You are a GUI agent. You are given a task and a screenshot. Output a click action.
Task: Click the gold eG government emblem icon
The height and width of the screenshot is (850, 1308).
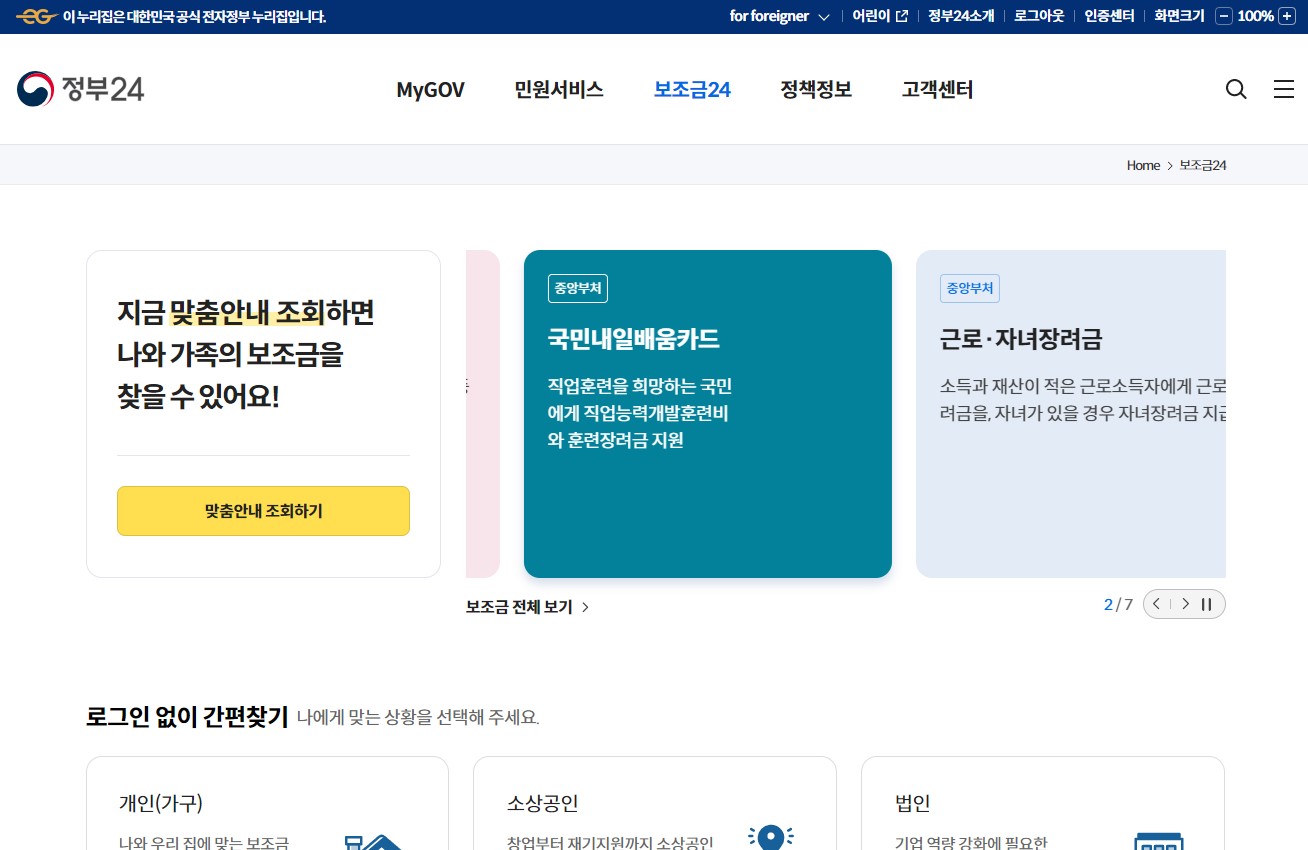coord(36,16)
